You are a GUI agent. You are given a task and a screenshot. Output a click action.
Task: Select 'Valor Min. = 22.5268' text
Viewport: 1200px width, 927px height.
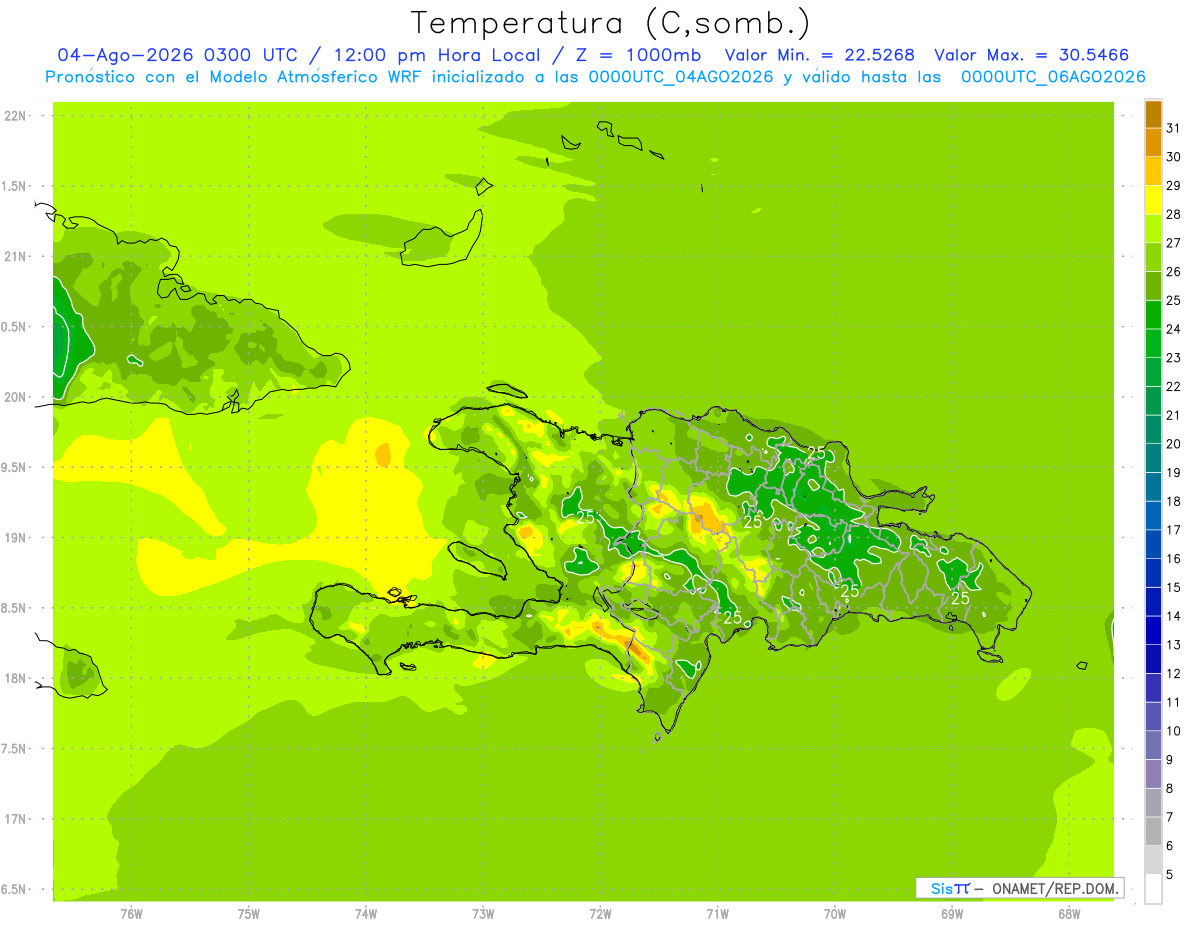[x=819, y=55]
